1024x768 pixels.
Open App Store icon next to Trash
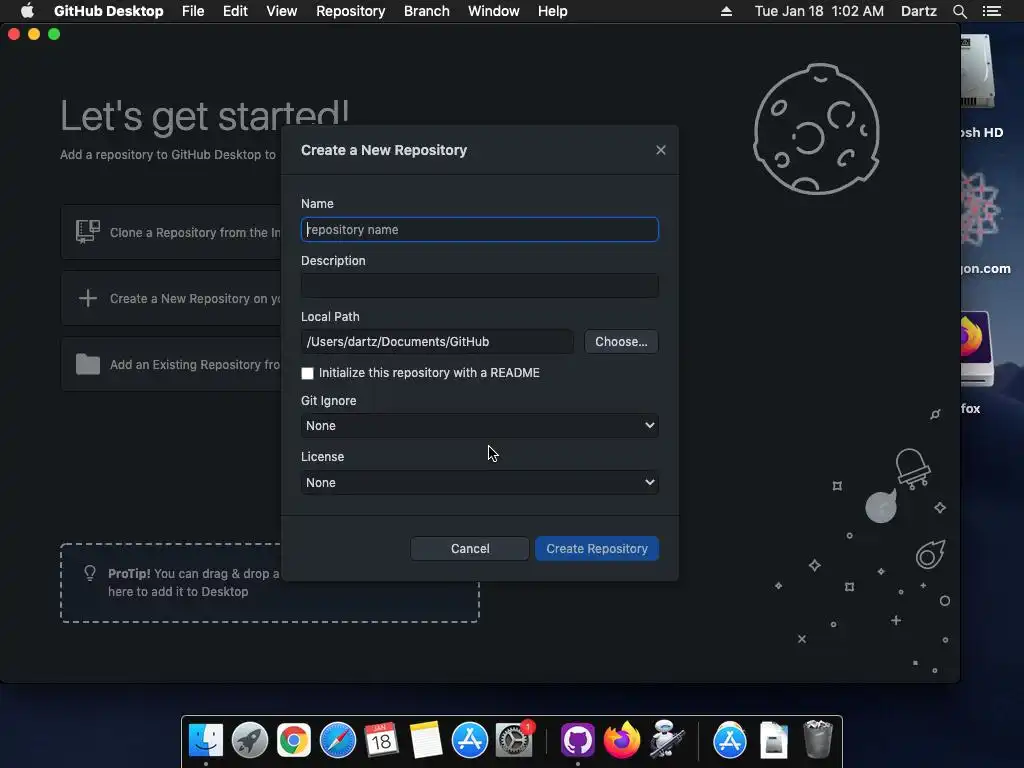tap(729, 740)
